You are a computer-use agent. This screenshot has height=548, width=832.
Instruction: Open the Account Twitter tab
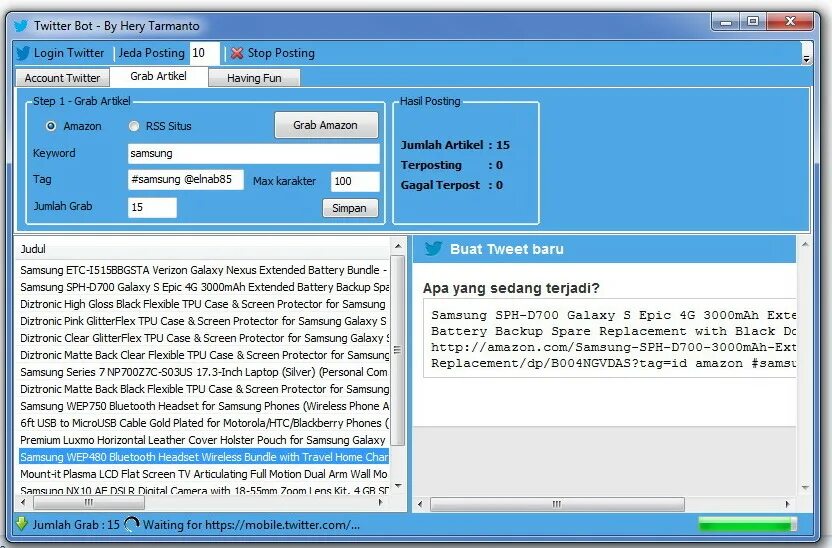[x=62, y=78]
